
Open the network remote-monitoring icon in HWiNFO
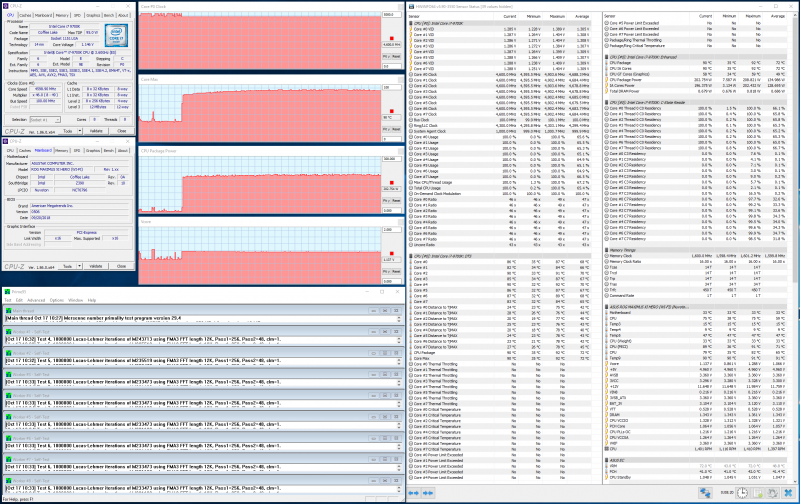coord(705,493)
